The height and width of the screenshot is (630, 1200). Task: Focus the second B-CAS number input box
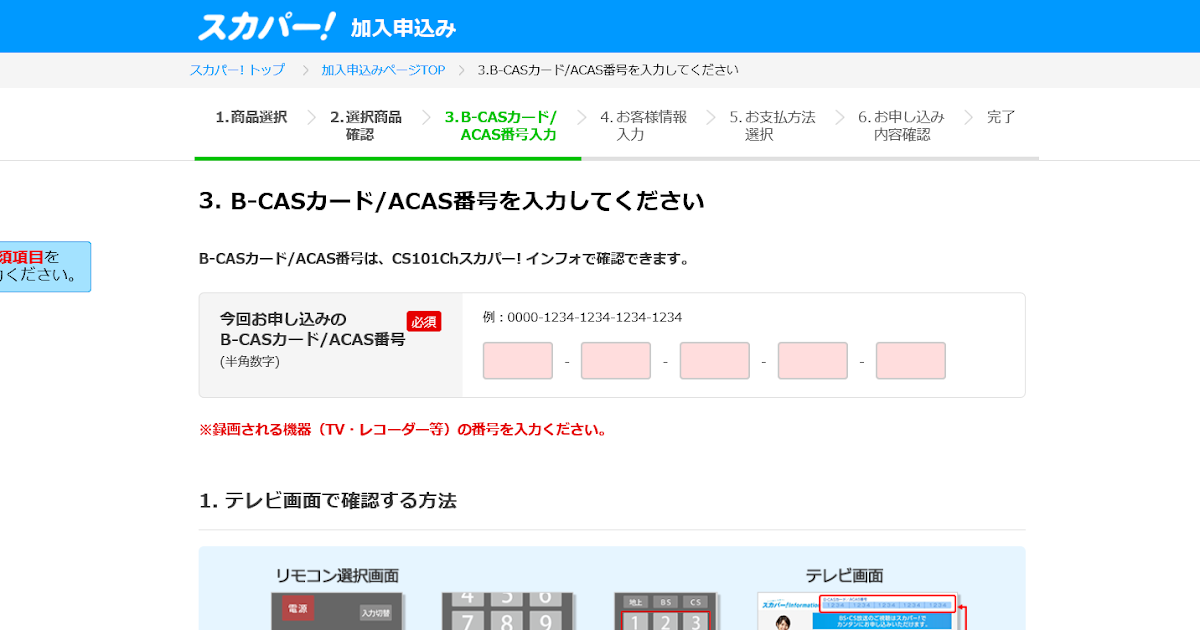616,361
